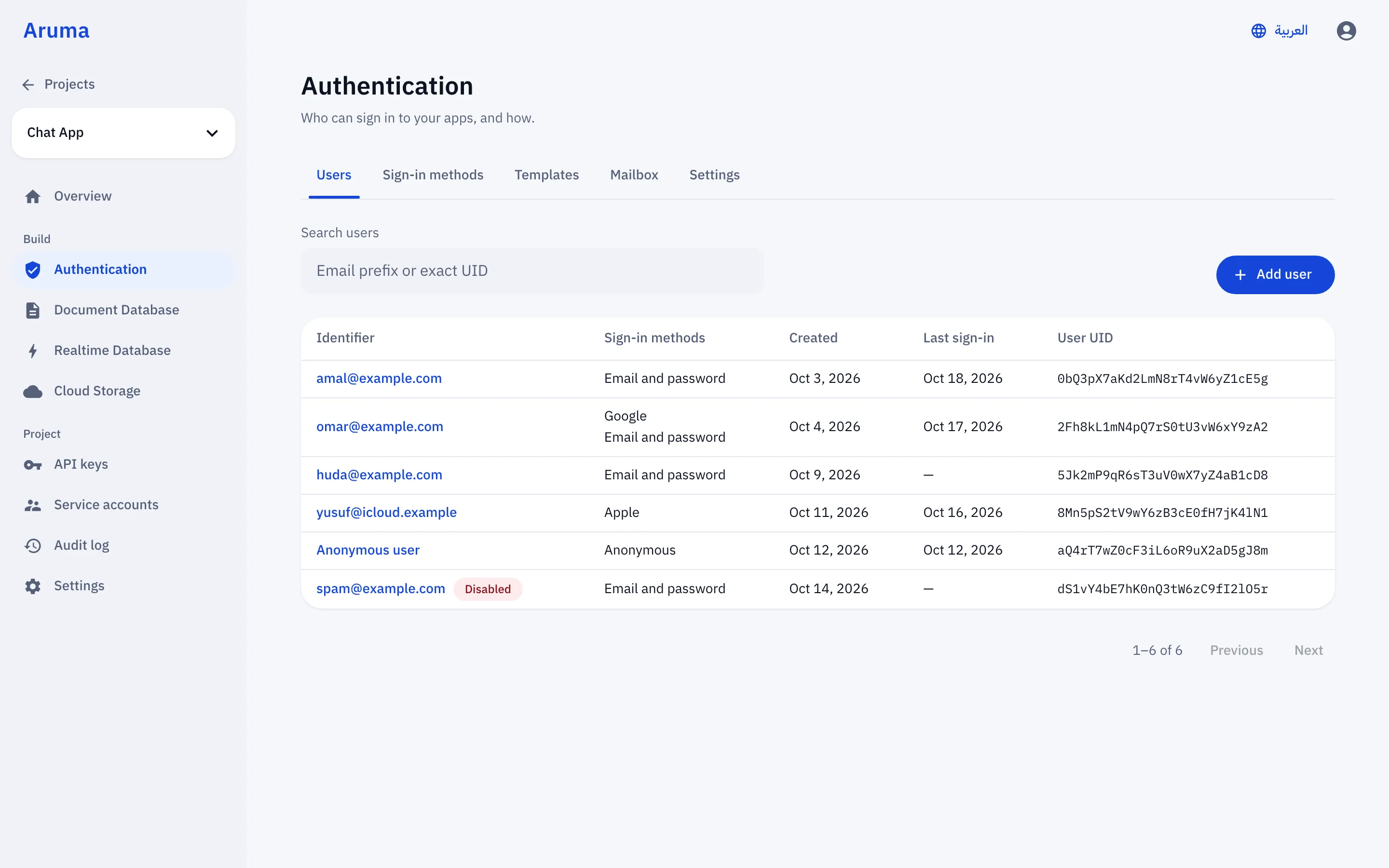The image size is (1389, 868).
Task: Click the Cloud Storage cloud icon
Action: (33, 392)
